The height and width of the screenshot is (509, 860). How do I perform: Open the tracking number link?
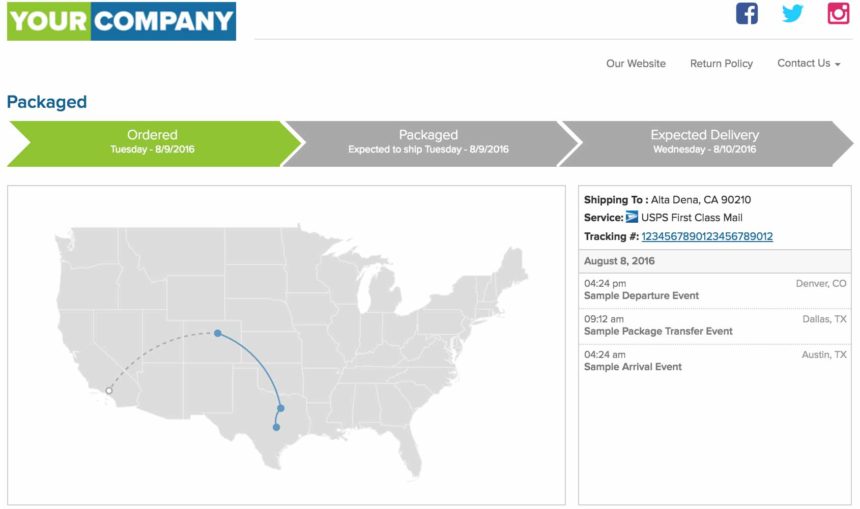coord(706,237)
